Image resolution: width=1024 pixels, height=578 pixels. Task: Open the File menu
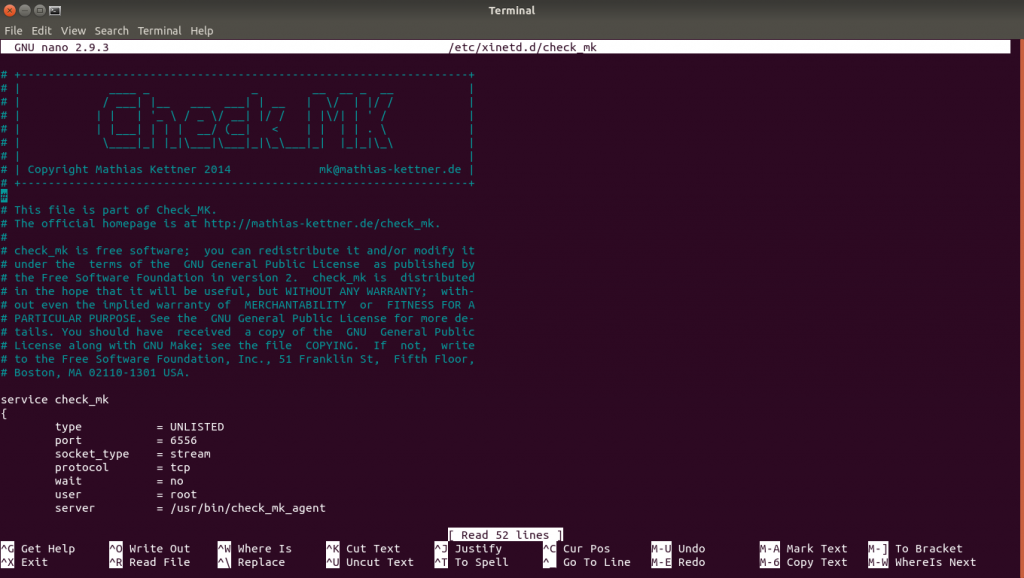(13, 31)
